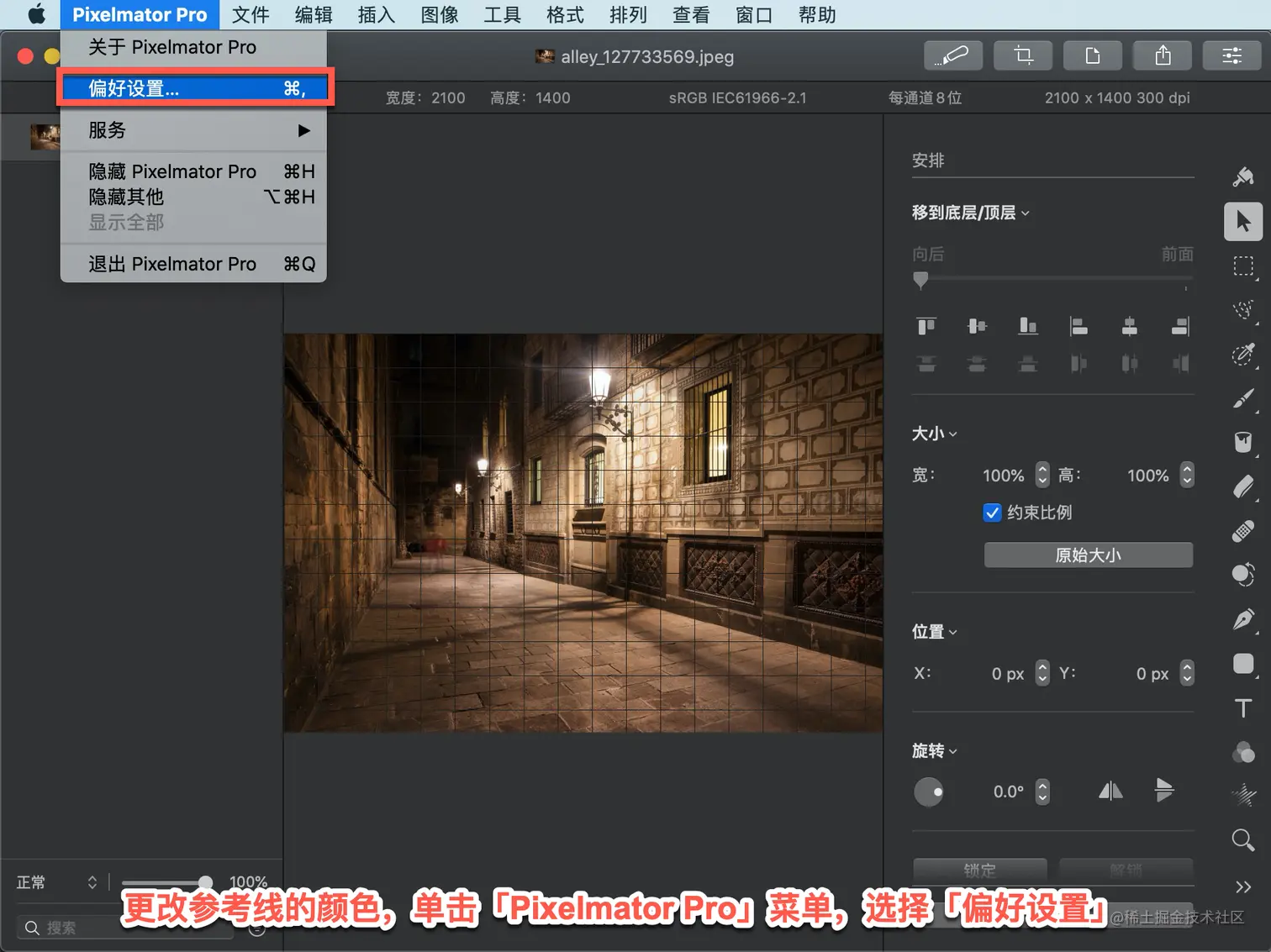1271x952 pixels.
Task: Select the Shape tool
Action: click(x=1243, y=664)
